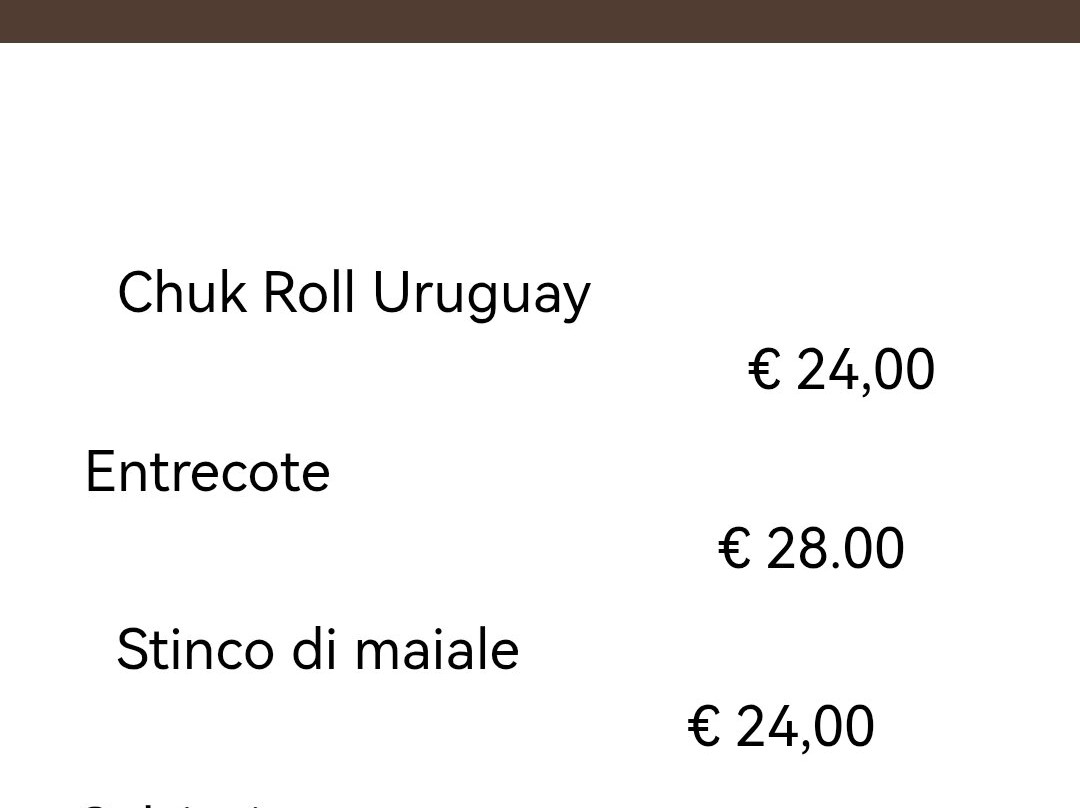Tap the € 28.00 price
The image size is (1080, 808).
pyautogui.click(x=811, y=549)
